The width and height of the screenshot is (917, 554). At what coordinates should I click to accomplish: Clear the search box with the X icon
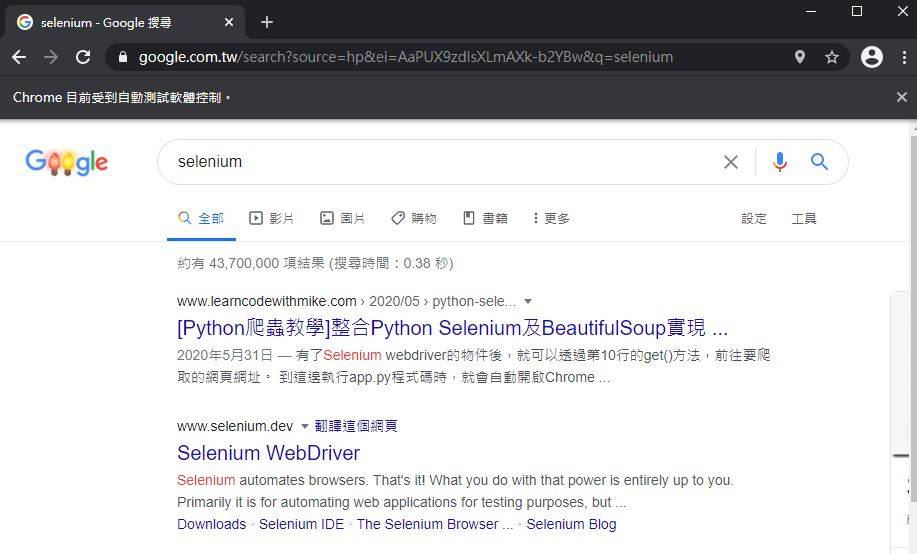730,162
